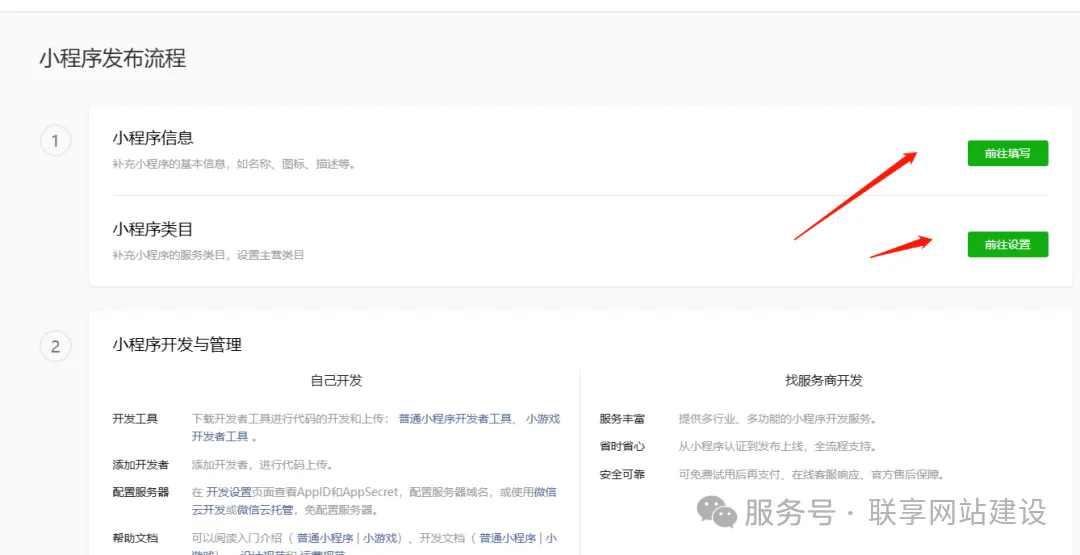Click the 小程序发布流程 page heading
Screen dimensions: 1080x555
click(112, 58)
